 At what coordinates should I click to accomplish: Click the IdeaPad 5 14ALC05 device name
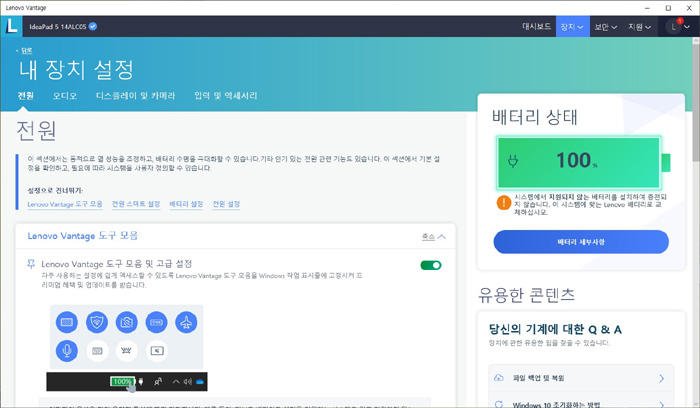point(58,27)
